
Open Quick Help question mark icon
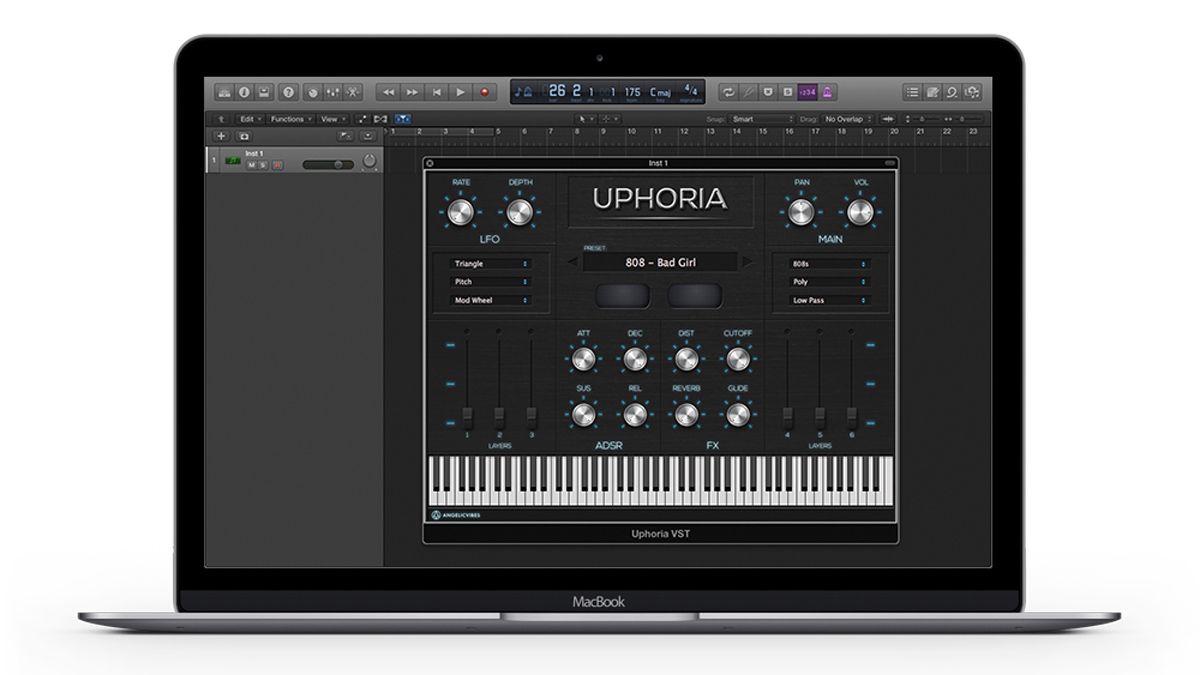(x=288, y=92)
